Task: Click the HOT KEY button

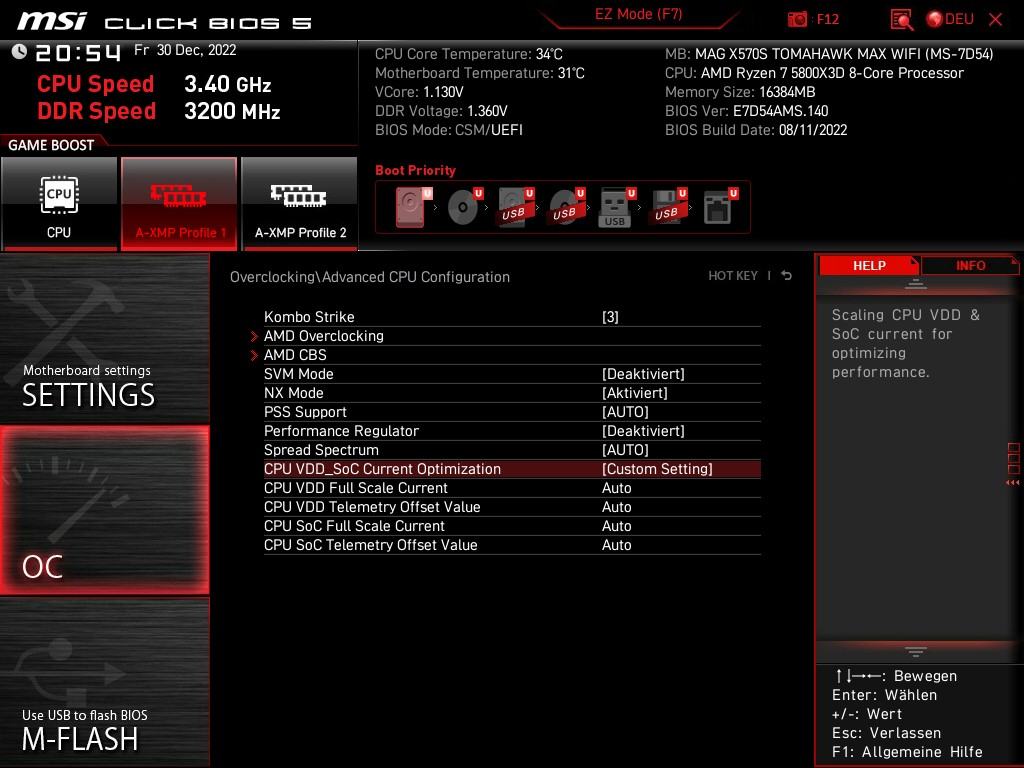Action: [733, 276]
